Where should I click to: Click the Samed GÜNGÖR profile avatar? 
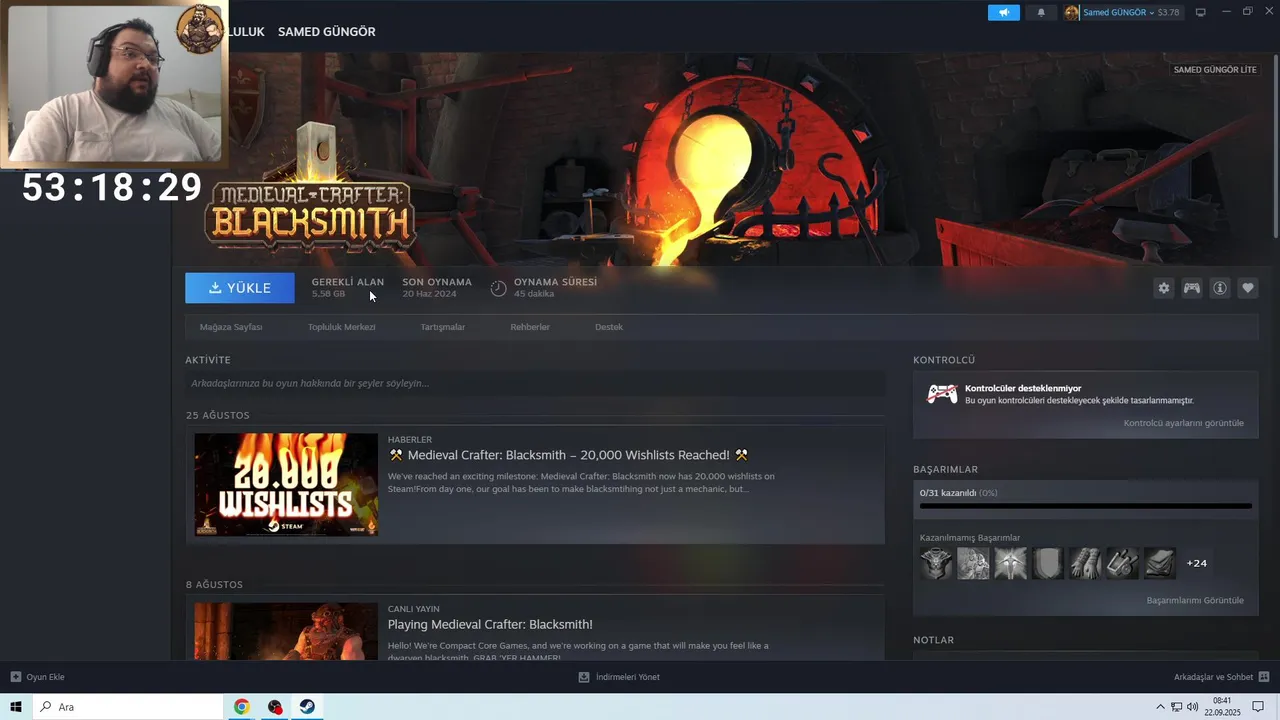pyautogui.click(x=1072, y=13)
